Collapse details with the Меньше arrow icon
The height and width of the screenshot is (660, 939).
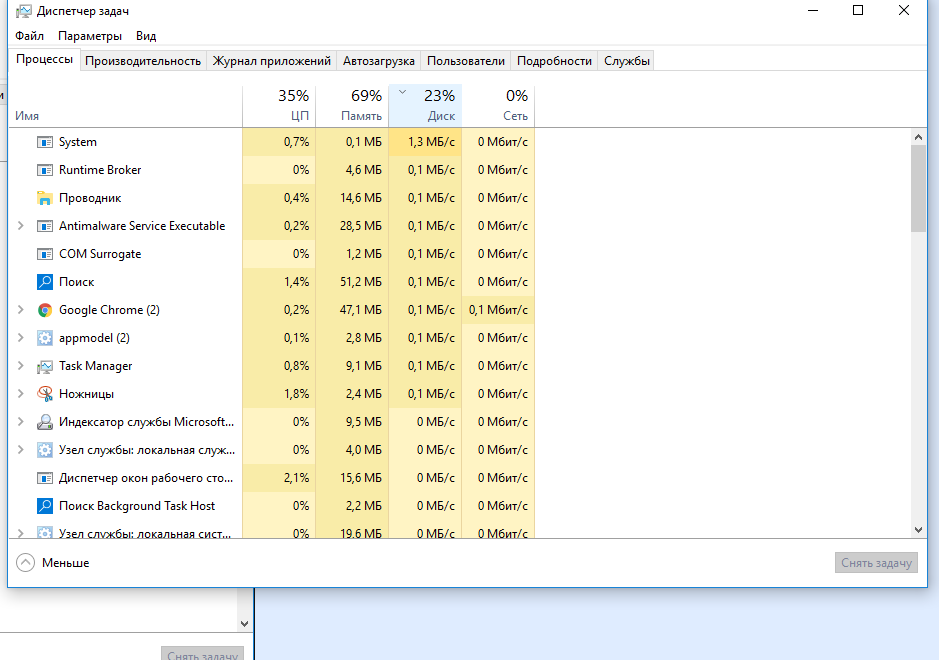tap(25, 563)
